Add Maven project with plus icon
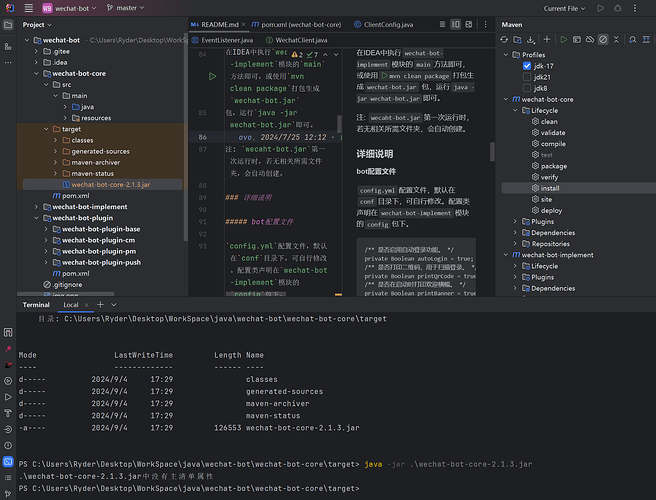This screenshot has height=500, width=656. [x=547, y=39]
